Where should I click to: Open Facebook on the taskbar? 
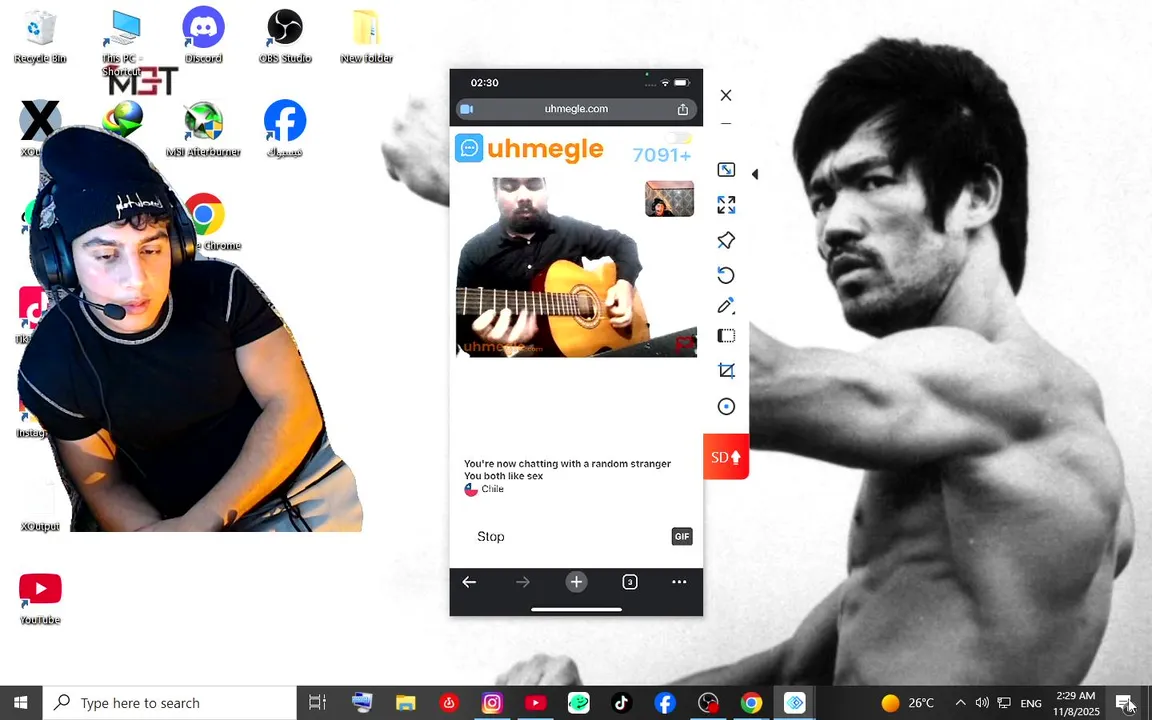coord(665,703)
